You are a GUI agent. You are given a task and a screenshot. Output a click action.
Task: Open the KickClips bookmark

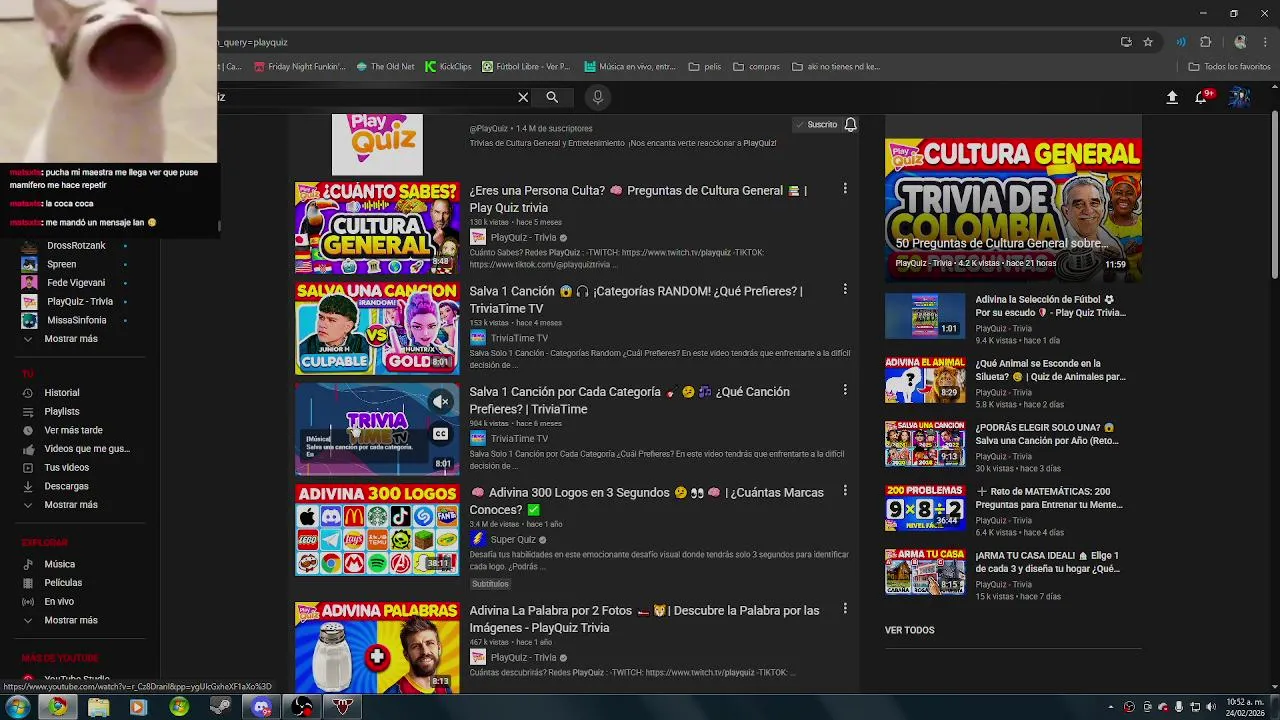(x=448, y=67)
